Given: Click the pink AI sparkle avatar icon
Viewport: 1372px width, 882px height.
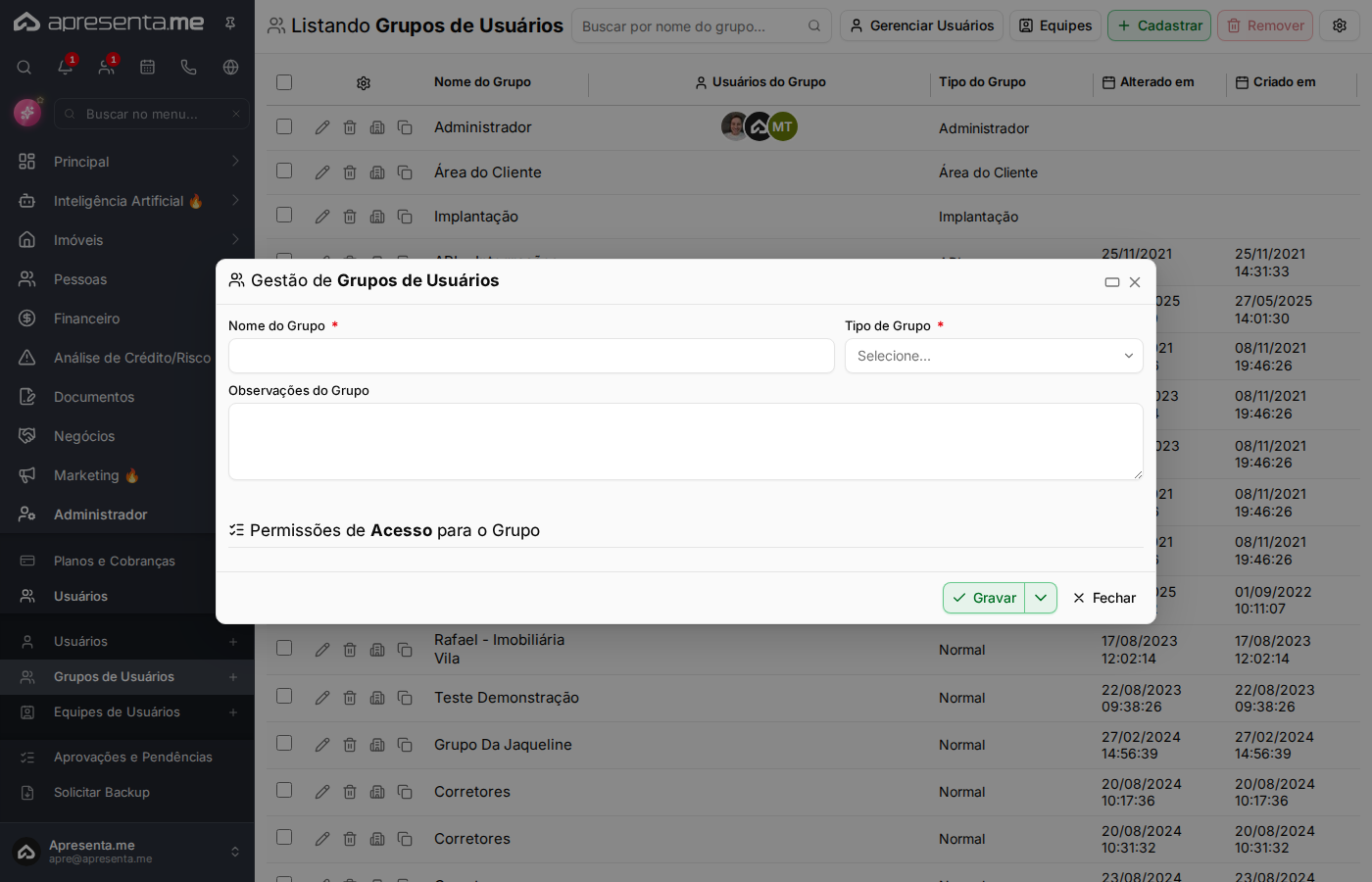Looking at the screenshot, I should (26, 114).
